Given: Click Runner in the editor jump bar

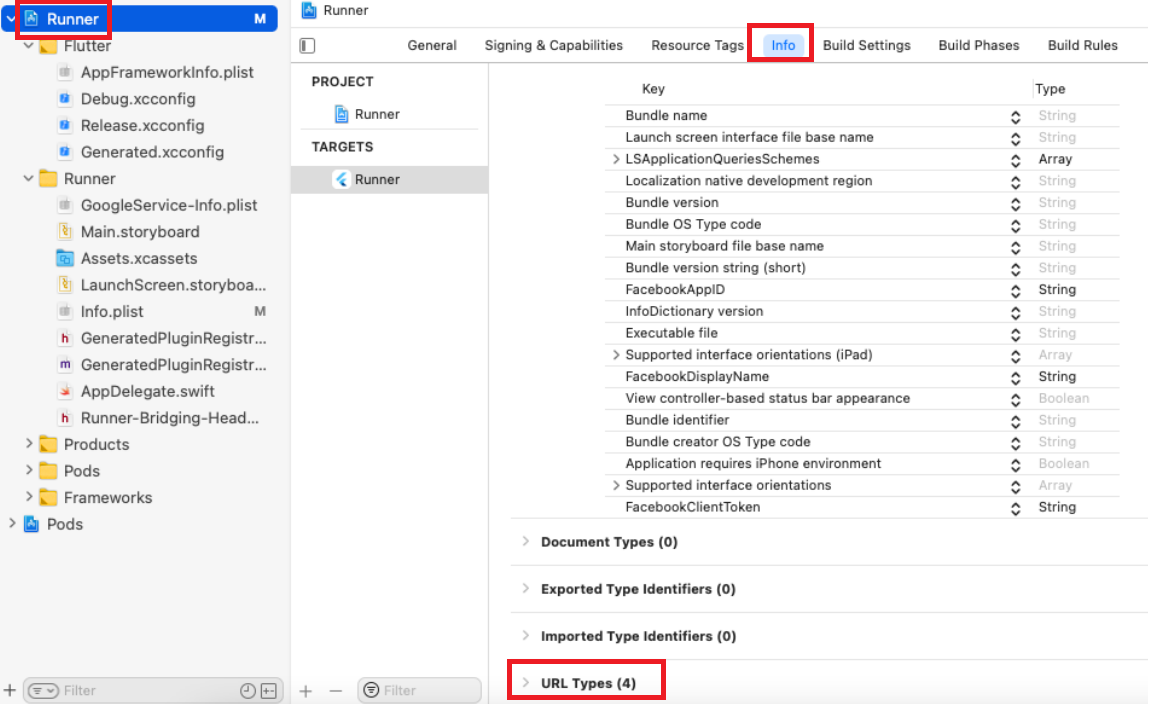Looking at the screenshot, I should (335, 10).
